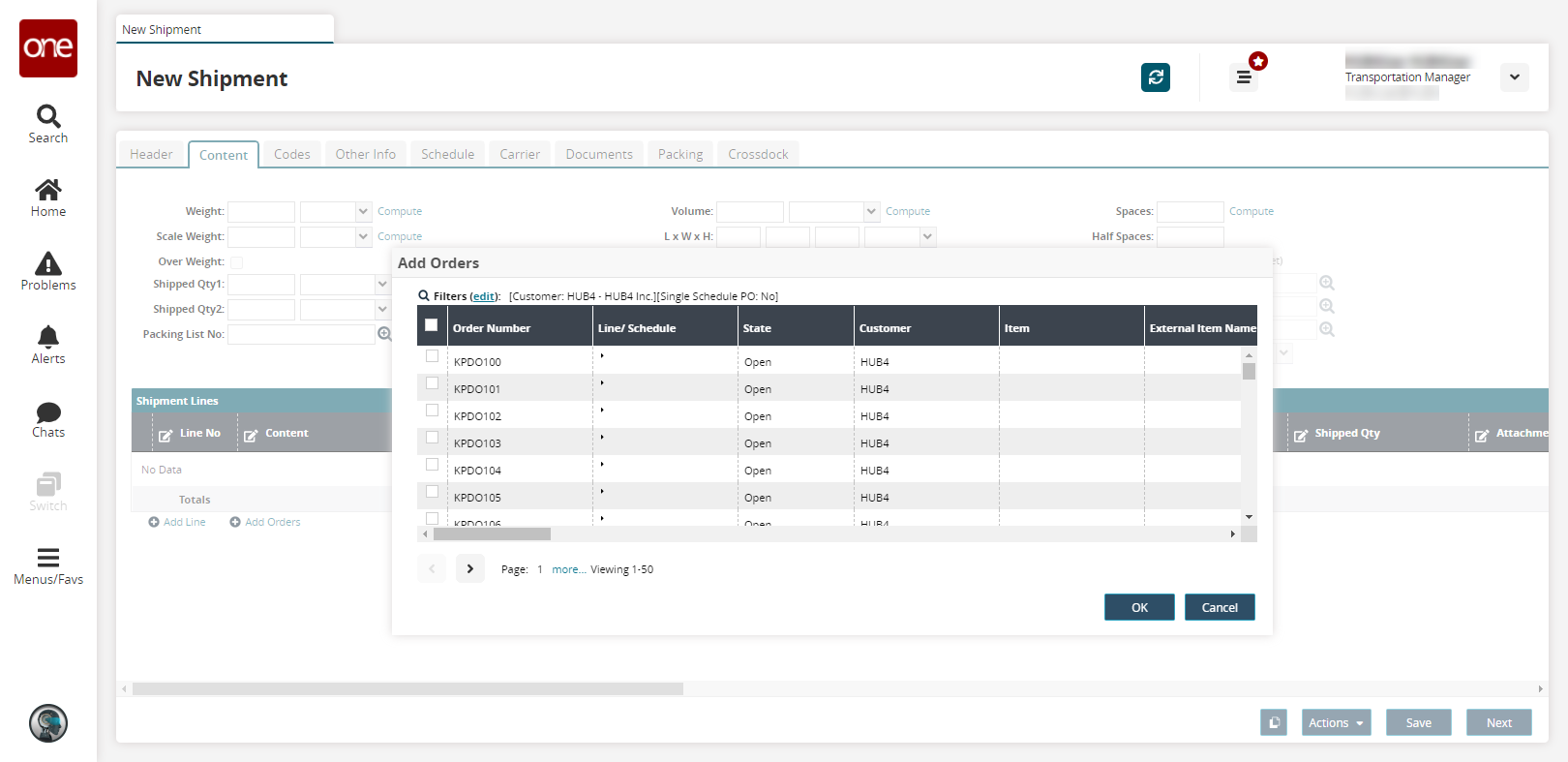The height and width of the screenshot is (762, 1568).
Task: Click the edit link next to Filters
Action: [484, 296]
